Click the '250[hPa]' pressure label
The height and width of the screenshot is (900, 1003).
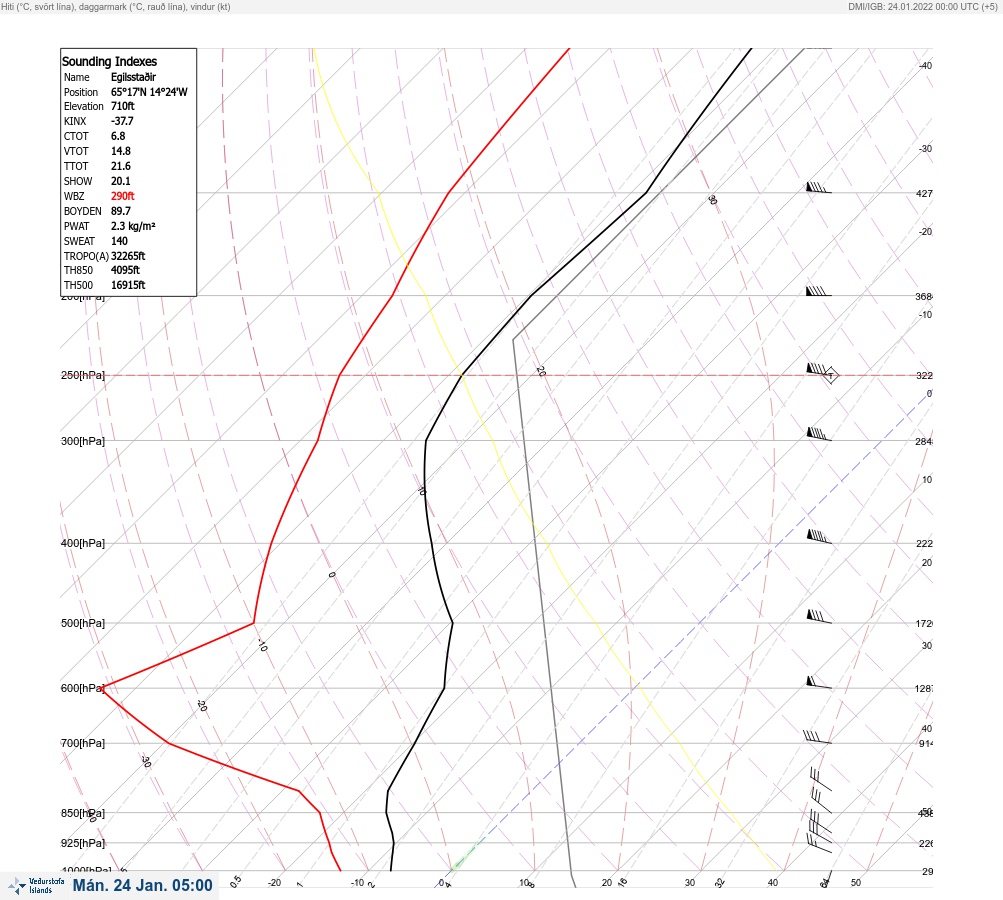pyautogui.click(x=83, y=375)
